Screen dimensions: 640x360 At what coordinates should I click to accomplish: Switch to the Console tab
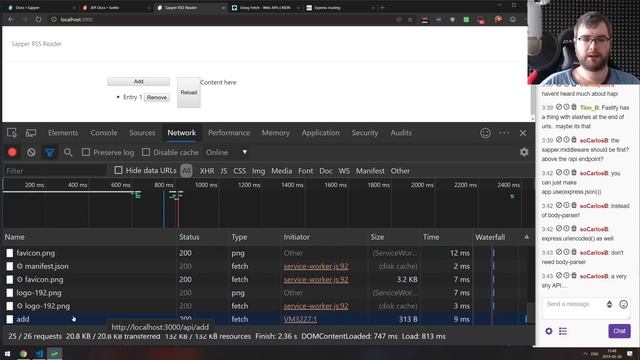tap(104, 133)
